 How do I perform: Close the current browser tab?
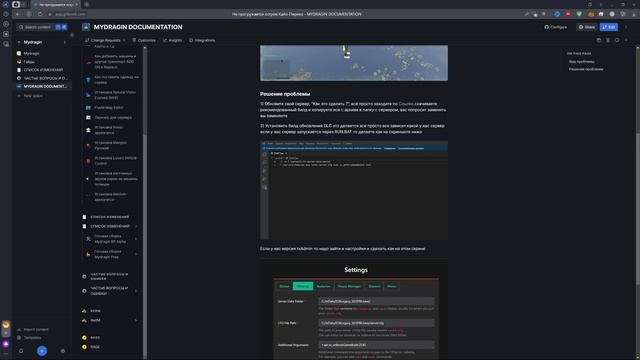coord(77,4)
